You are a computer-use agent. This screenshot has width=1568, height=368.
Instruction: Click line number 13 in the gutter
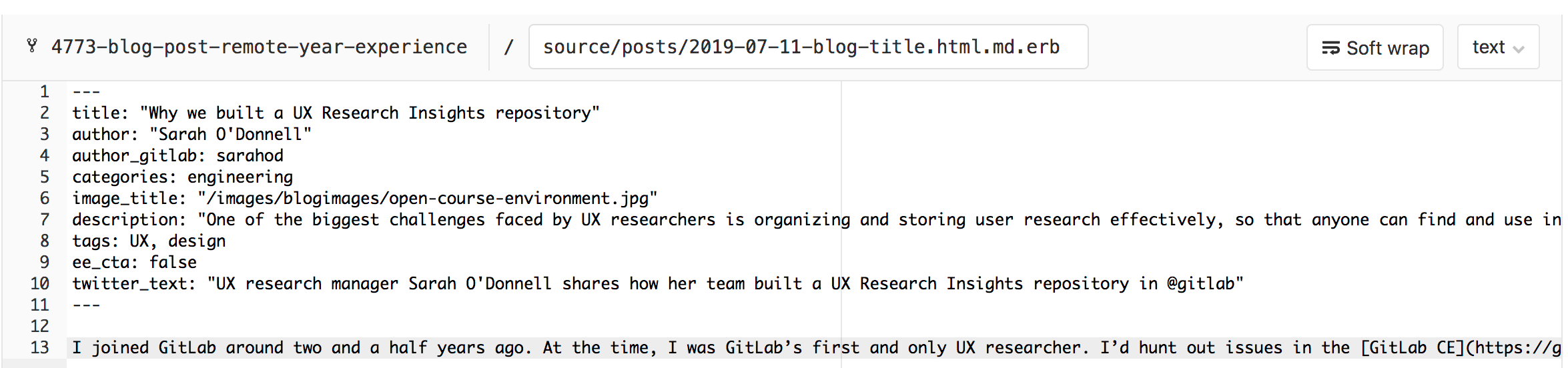39,347
